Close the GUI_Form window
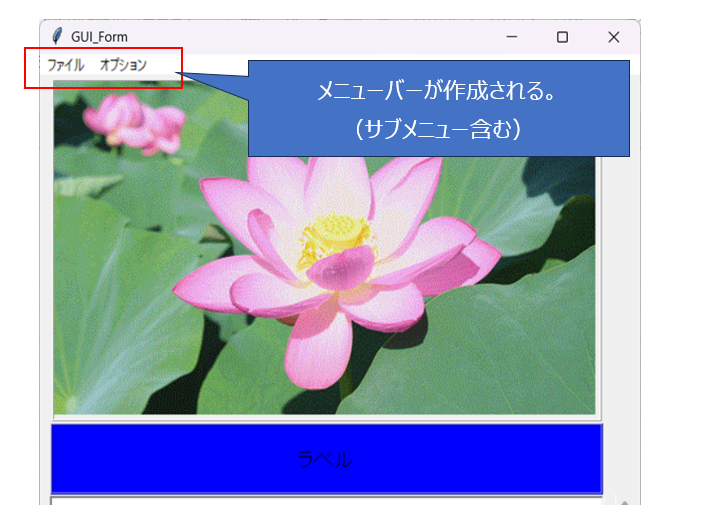 pyautogui.click(x=614, y=37)
